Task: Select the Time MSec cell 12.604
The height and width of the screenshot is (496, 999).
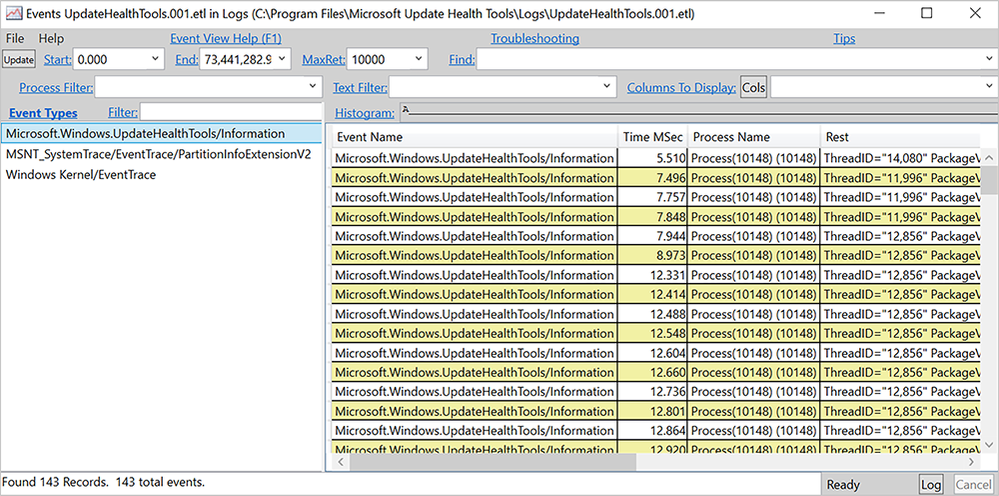Action: click(x=652, y=353)
